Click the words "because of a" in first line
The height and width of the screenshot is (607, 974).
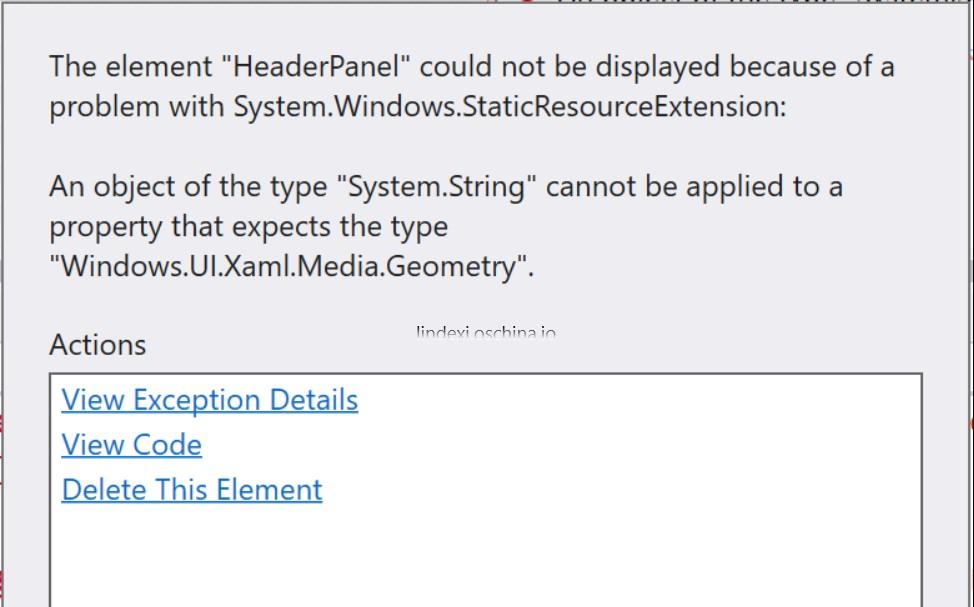pos(812,66)
